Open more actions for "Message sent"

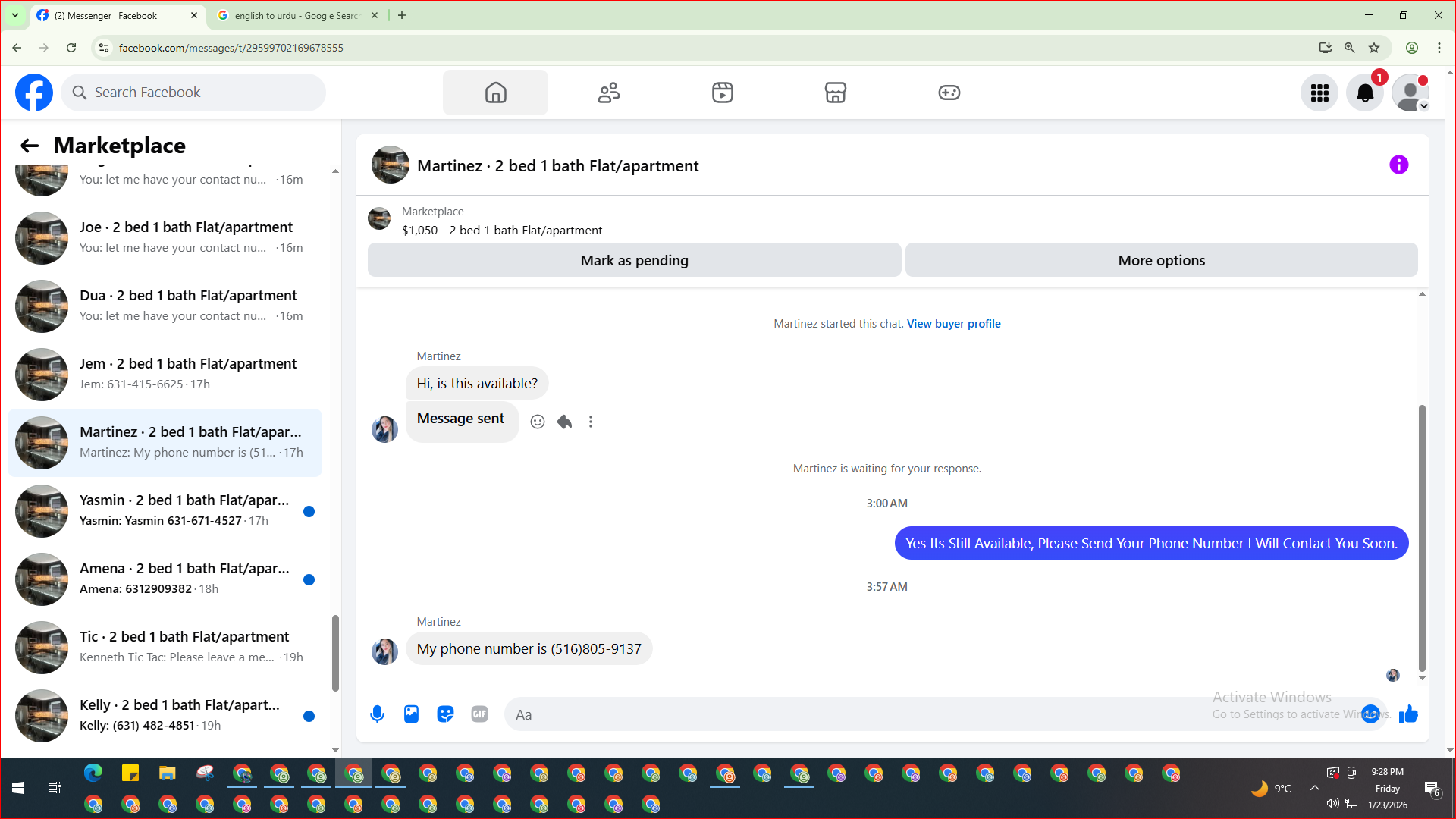[591, 422]
